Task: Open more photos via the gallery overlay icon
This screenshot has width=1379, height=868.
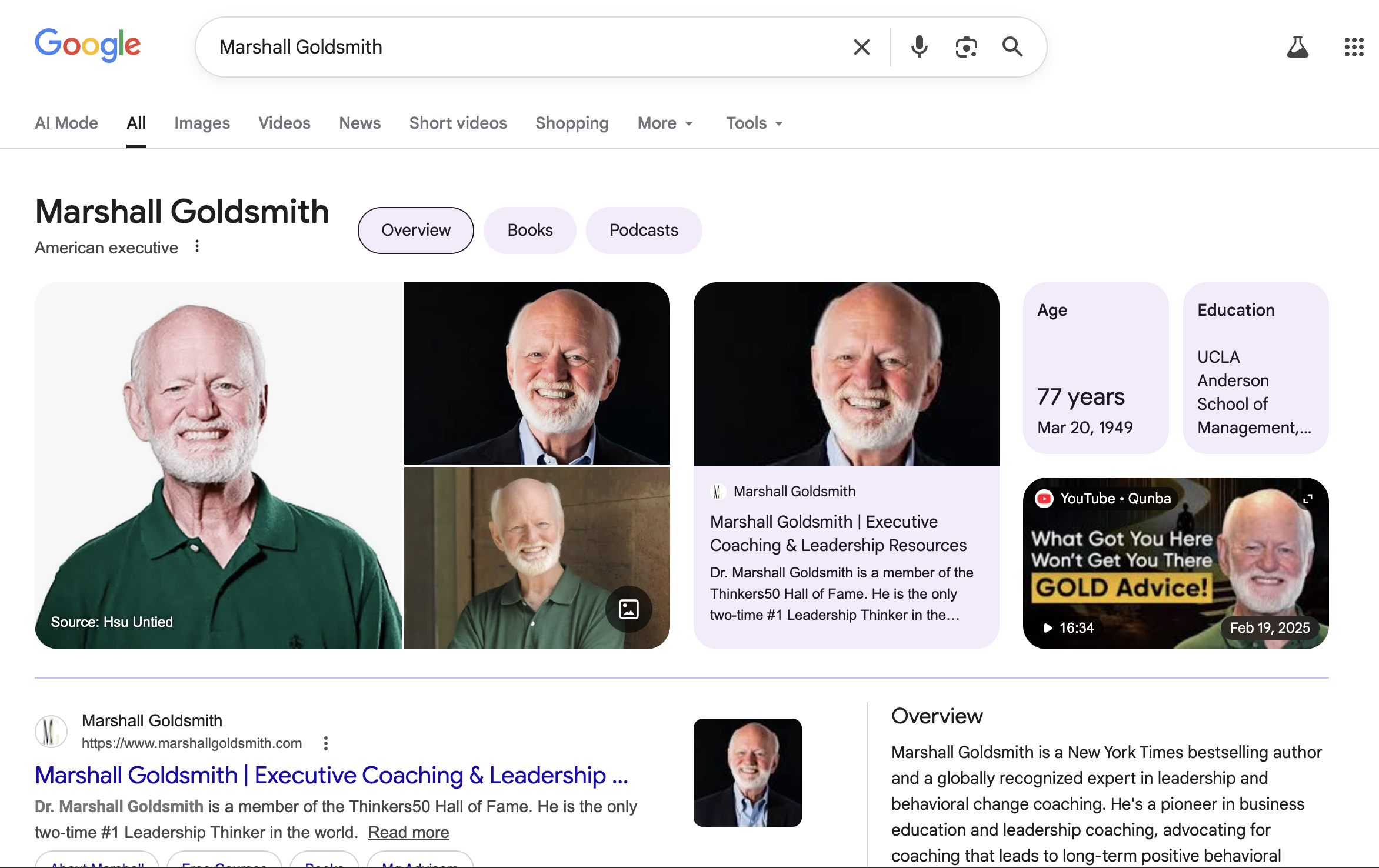Action: [628, 610]
